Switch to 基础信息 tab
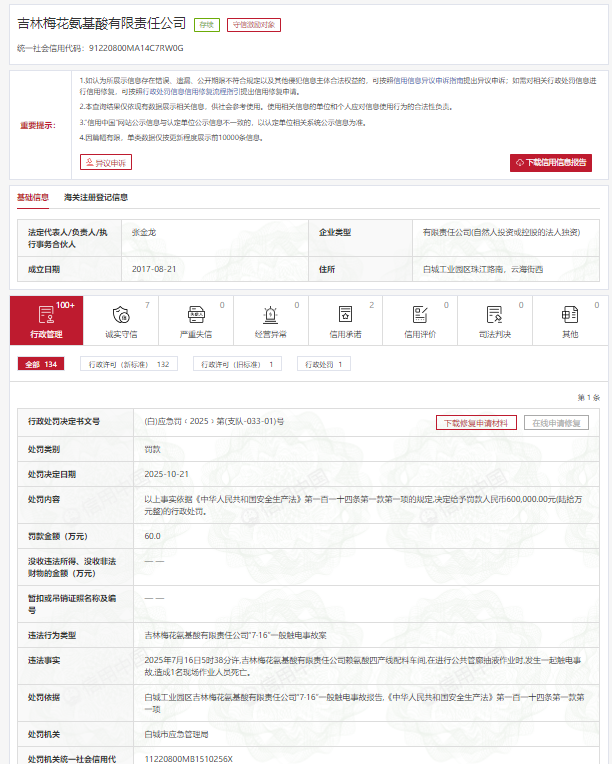Viewport: 612px width, 765px height. pyautogui.click(x=33, y=198)
